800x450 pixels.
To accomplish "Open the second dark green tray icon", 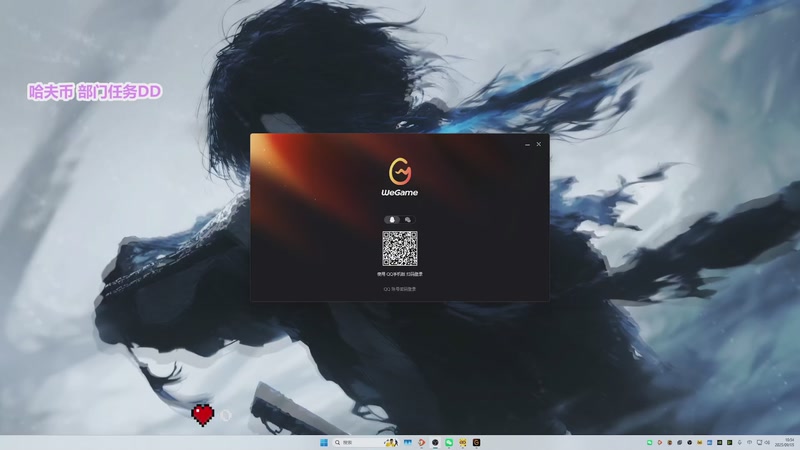I will [730, 442].
